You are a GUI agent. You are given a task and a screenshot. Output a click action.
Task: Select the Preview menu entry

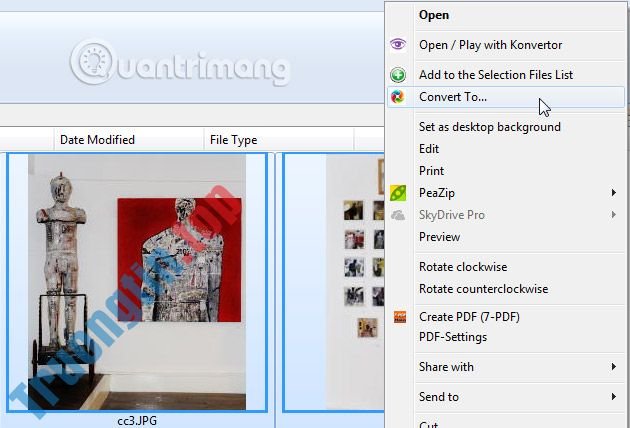point(439,237)
